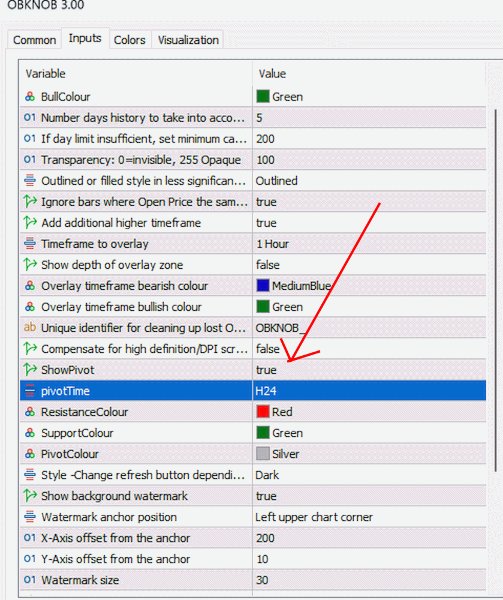Open the Timeframe to overlay 1 Hour dropdown
The width and height of the screenshot is (503, 600).
369,244
